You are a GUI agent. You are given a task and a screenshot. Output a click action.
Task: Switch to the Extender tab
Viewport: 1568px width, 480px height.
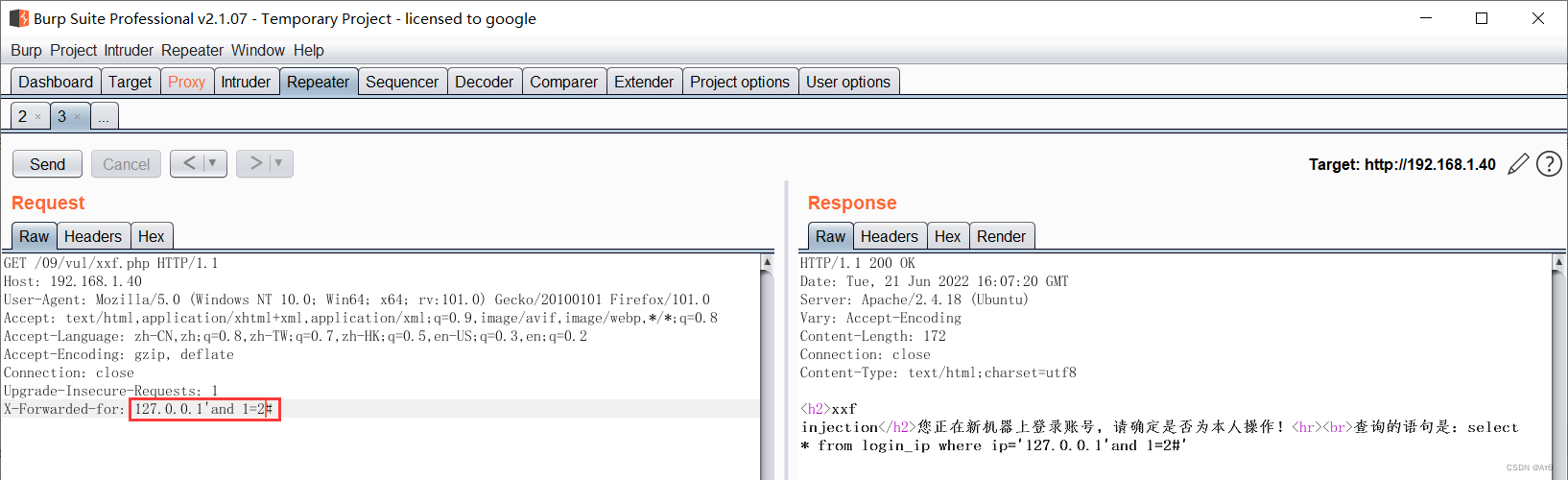point(644,82)
